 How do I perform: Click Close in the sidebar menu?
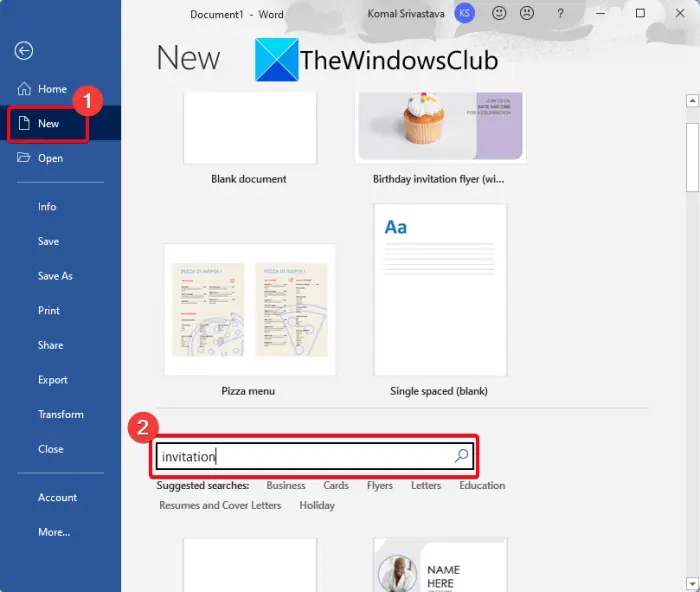(50, 449)
